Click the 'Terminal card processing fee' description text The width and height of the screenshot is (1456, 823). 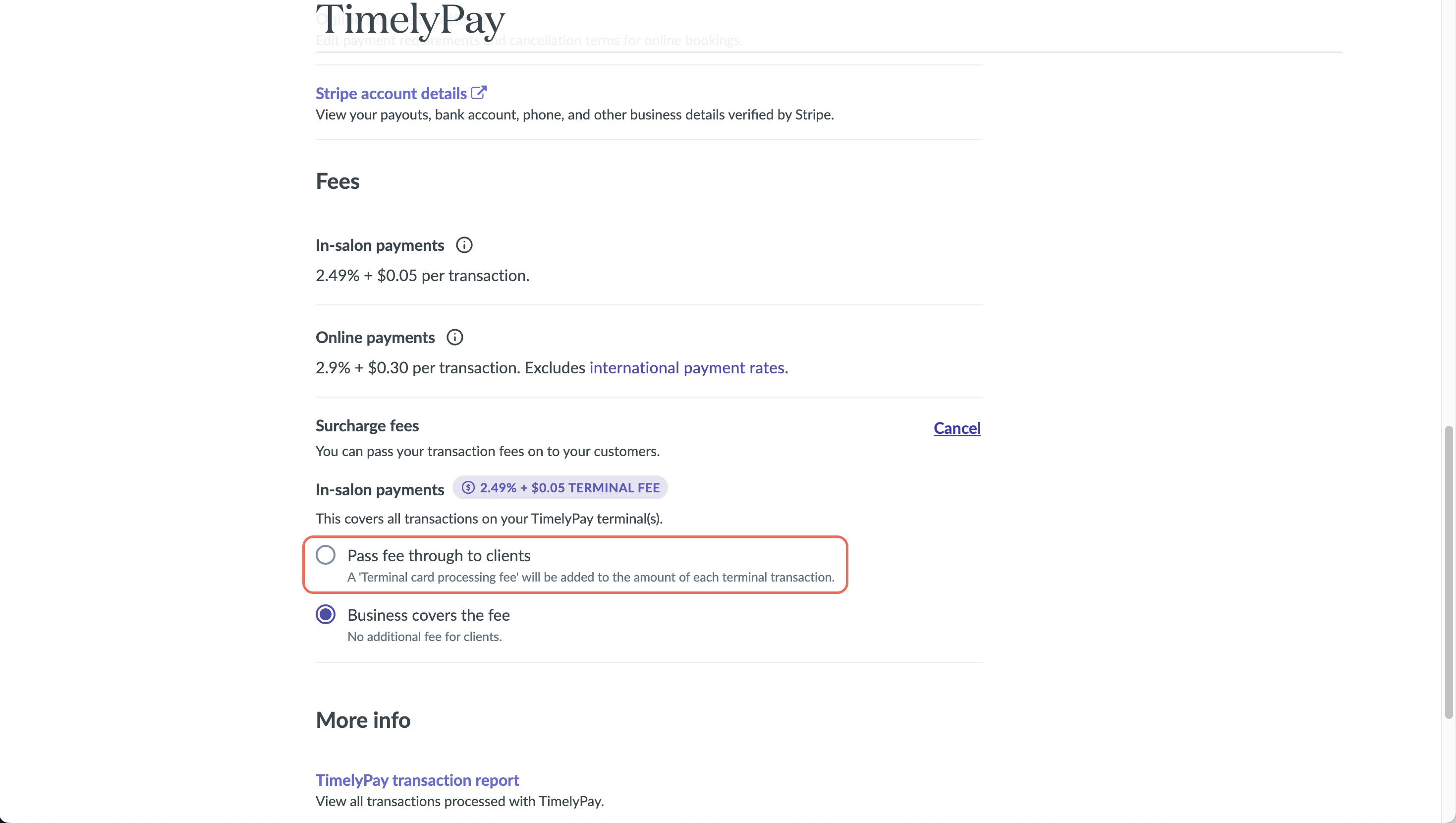tap(591, 577)
